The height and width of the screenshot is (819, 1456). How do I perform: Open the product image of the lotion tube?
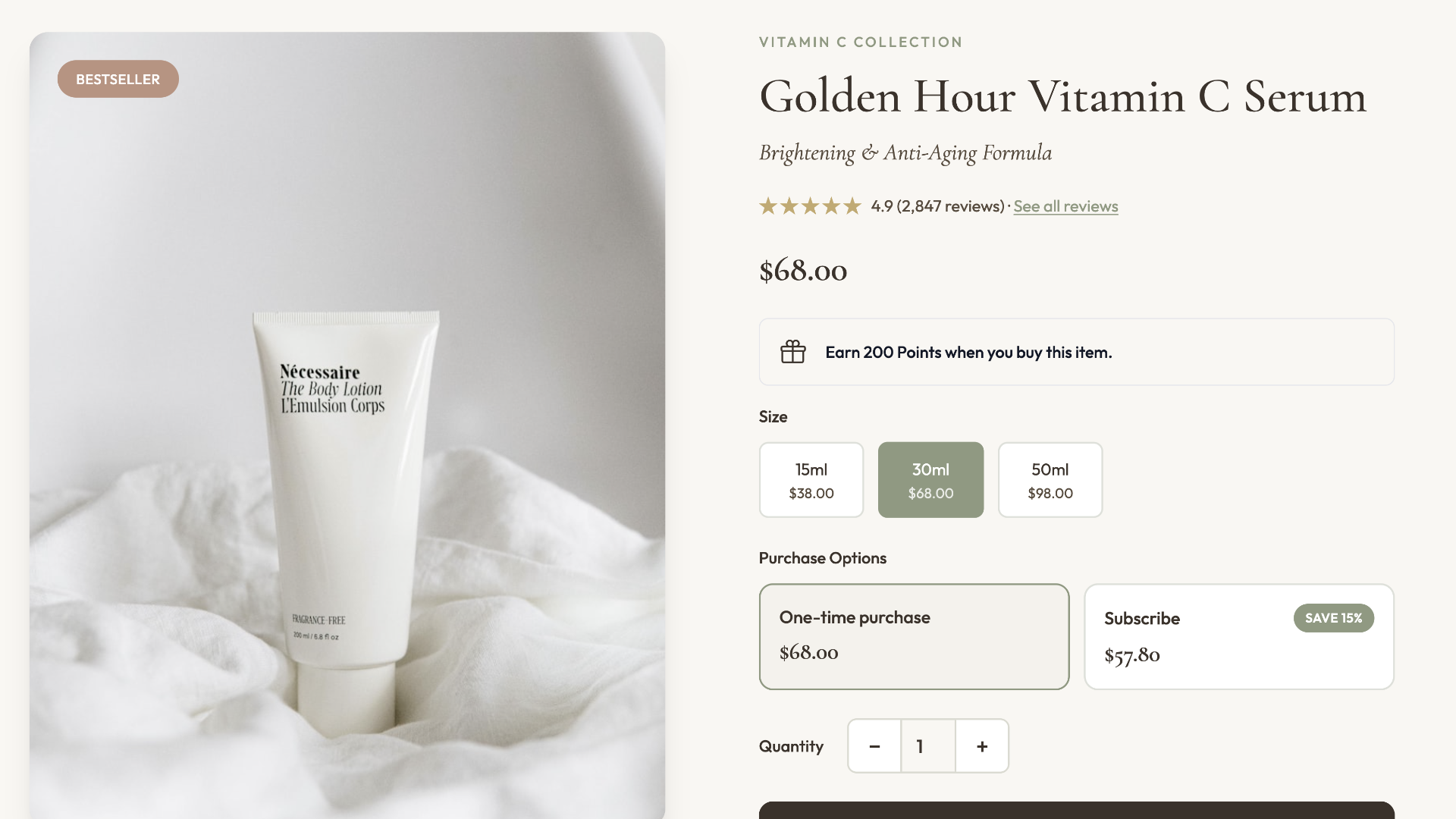[347, 425]
